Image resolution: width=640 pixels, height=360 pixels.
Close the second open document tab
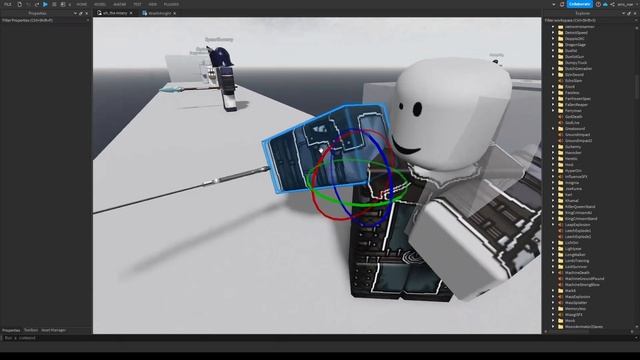point(174,13)
